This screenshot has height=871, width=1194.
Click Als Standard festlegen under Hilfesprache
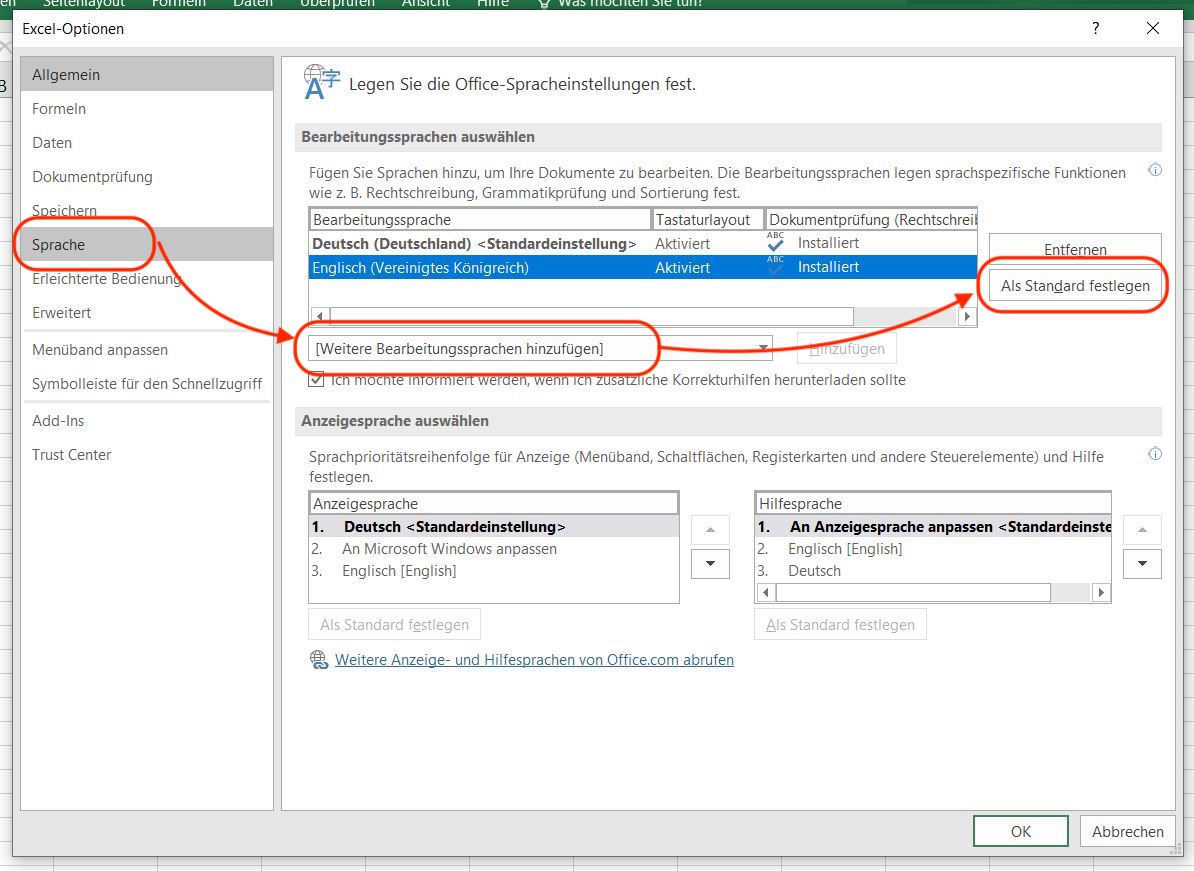[841, 624]
